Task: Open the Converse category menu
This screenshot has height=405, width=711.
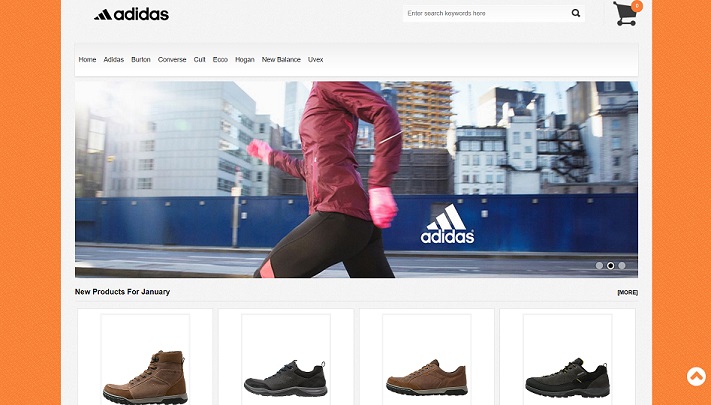Action: (x=172, y=59)
